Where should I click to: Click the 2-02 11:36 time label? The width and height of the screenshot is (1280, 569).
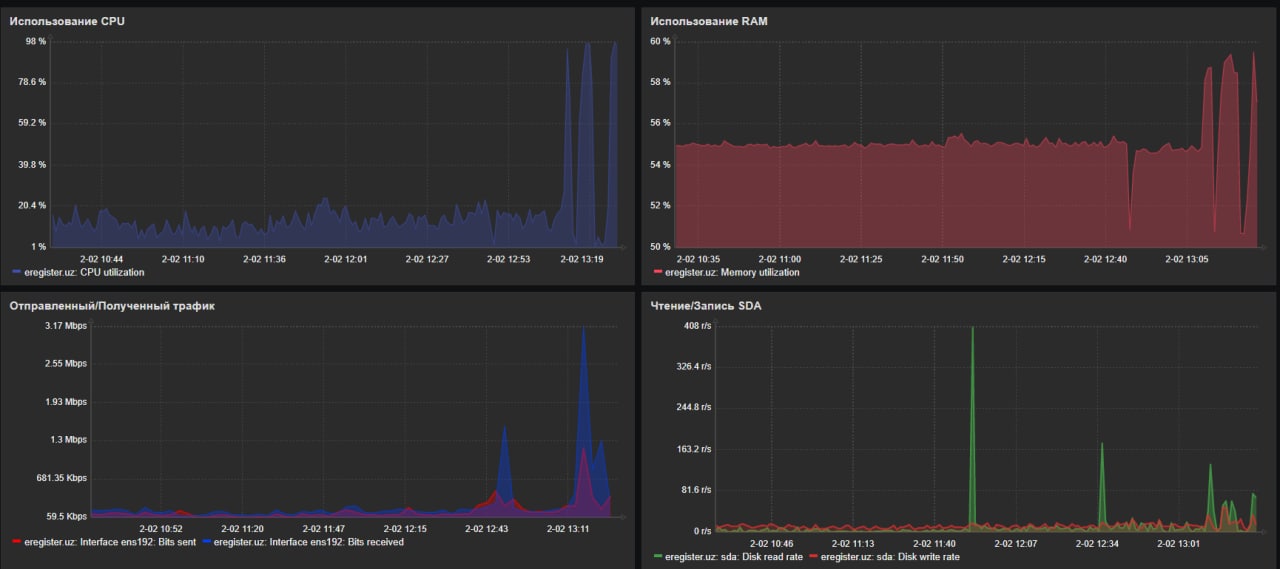264,259
